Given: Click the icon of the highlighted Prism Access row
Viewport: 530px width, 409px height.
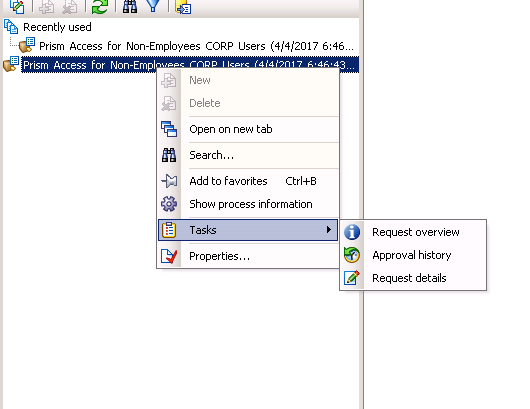Looking at the screenshot, I should [11, 64].
